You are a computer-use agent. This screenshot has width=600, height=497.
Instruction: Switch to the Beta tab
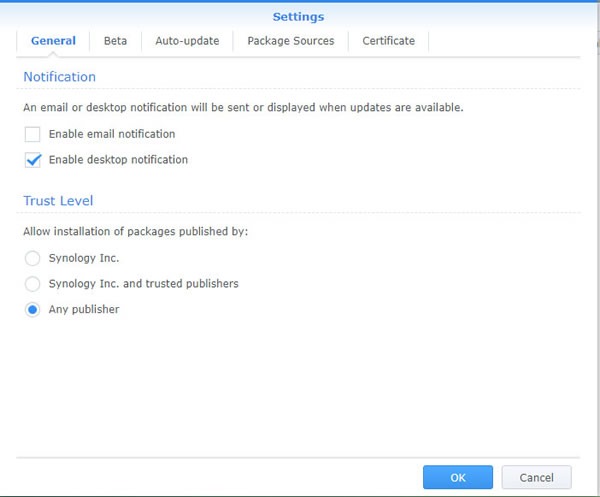coord(115,41)
